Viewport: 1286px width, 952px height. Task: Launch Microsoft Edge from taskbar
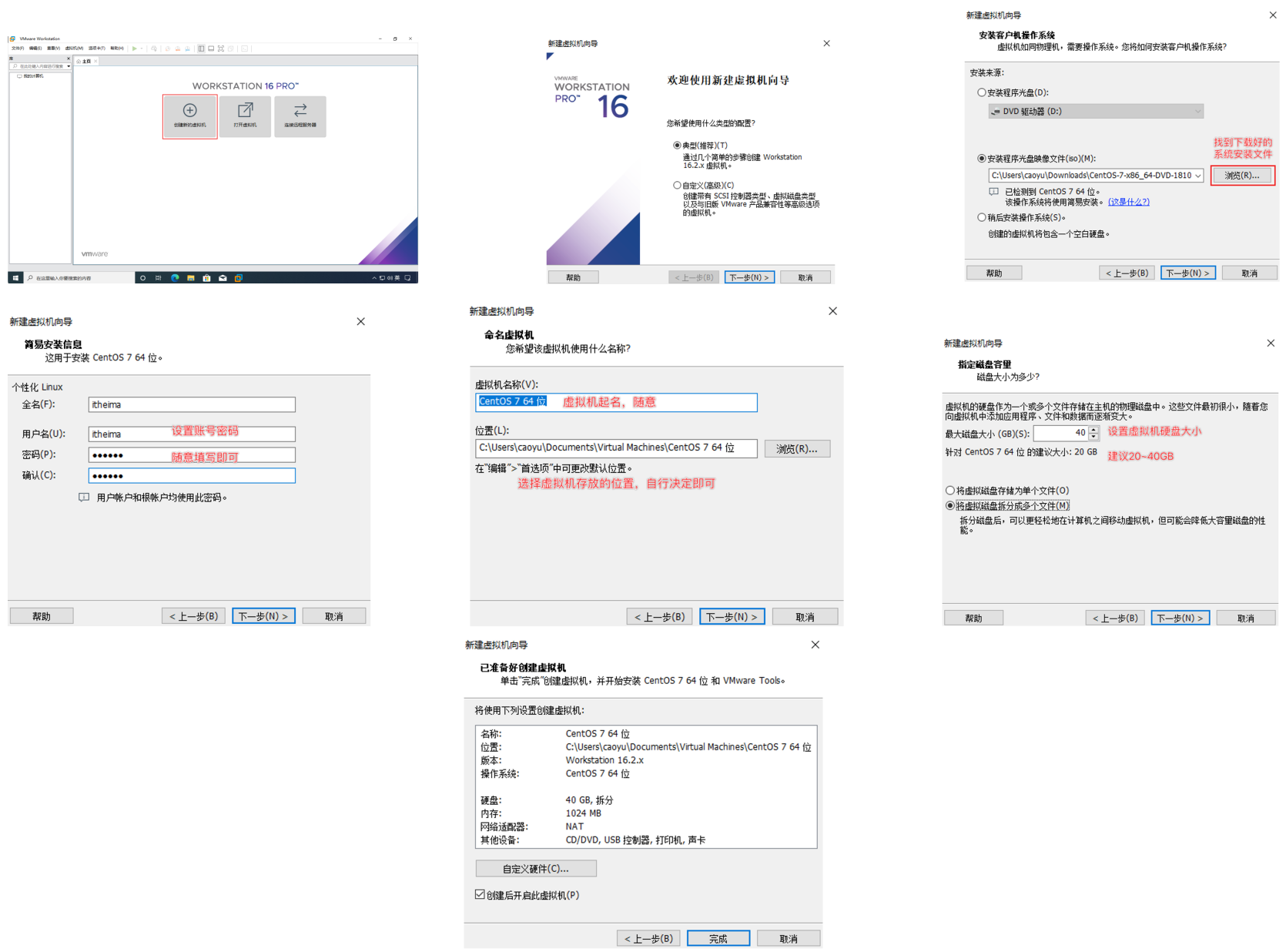pyautogui.click(x=175, y=278)
